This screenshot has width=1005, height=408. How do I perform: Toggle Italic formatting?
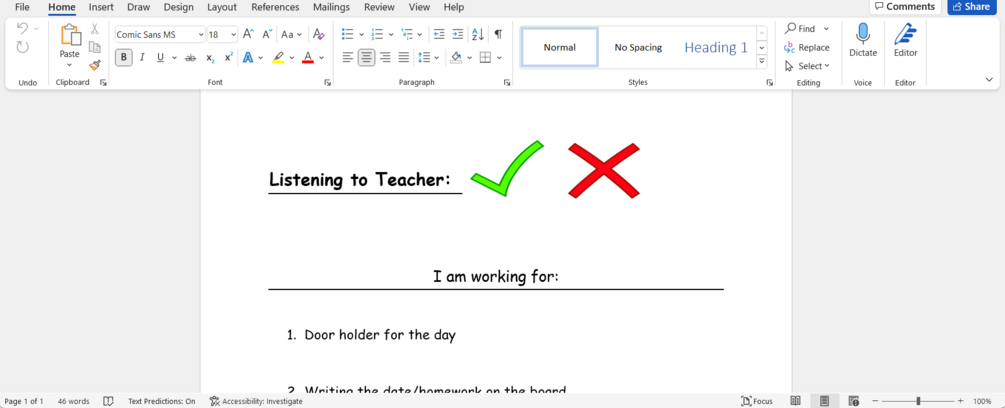[x=142, y=58]
